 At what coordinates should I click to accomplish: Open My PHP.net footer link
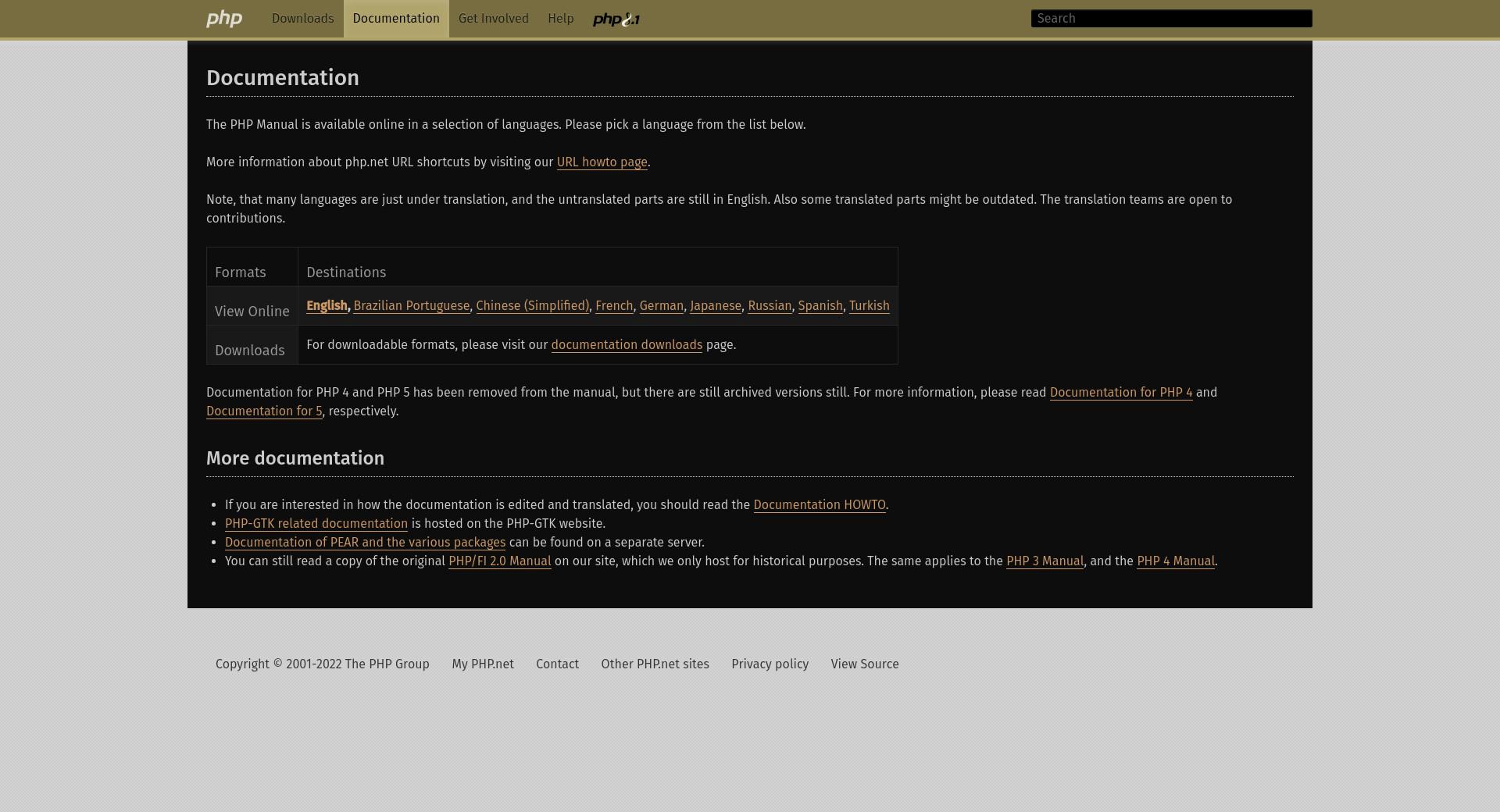tap(483, 664)
